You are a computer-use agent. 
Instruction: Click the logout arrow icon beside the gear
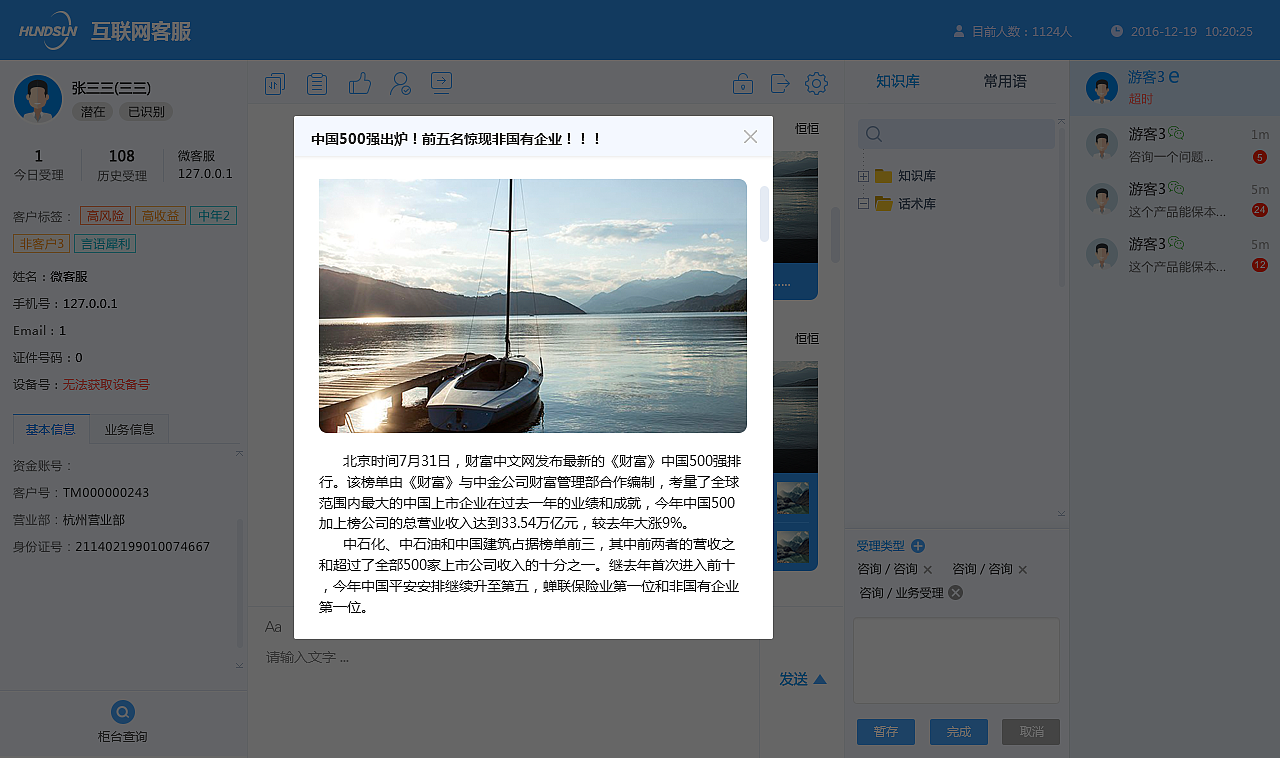[780, 84]
